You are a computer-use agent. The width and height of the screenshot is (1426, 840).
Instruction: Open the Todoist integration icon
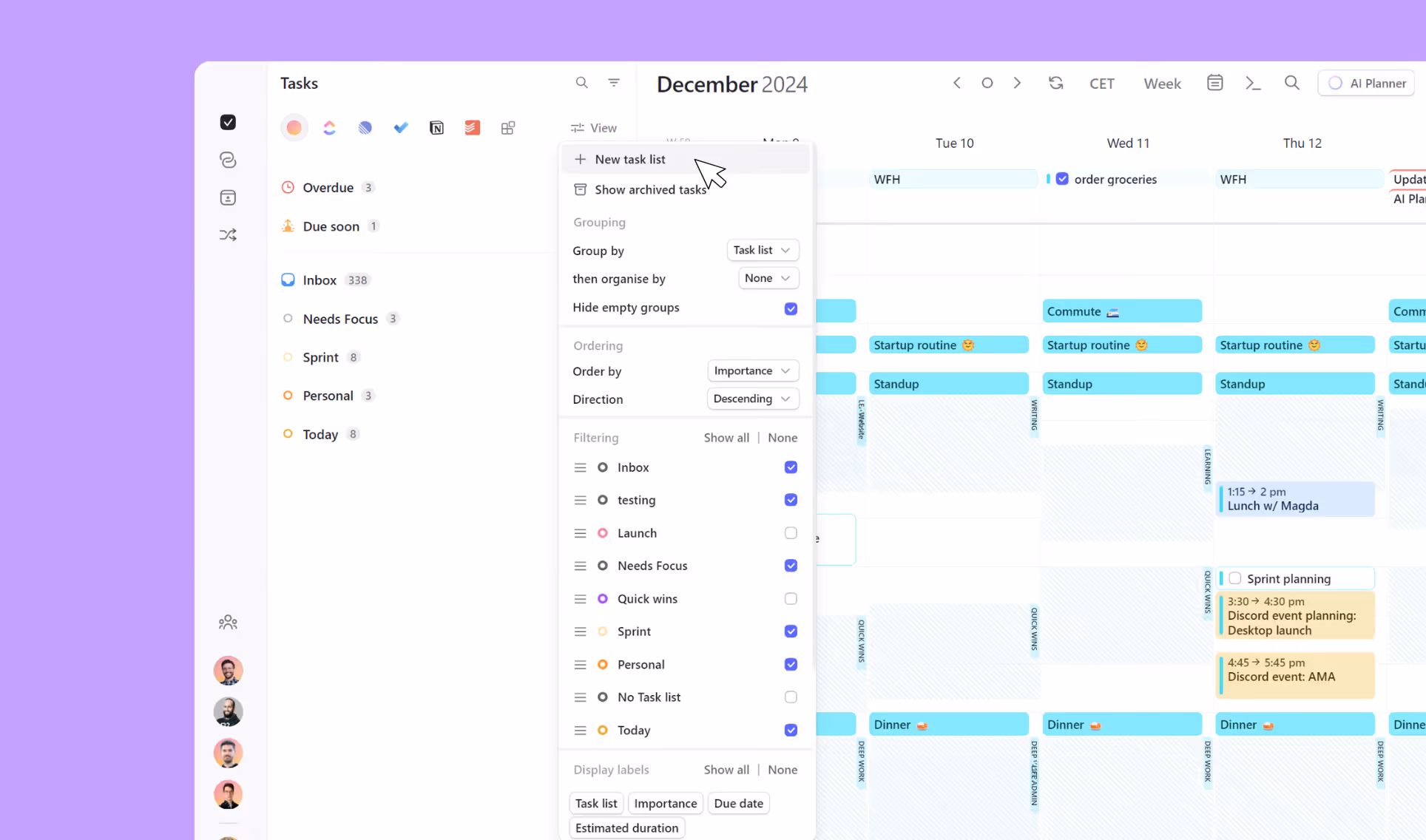tap(472, 128)
